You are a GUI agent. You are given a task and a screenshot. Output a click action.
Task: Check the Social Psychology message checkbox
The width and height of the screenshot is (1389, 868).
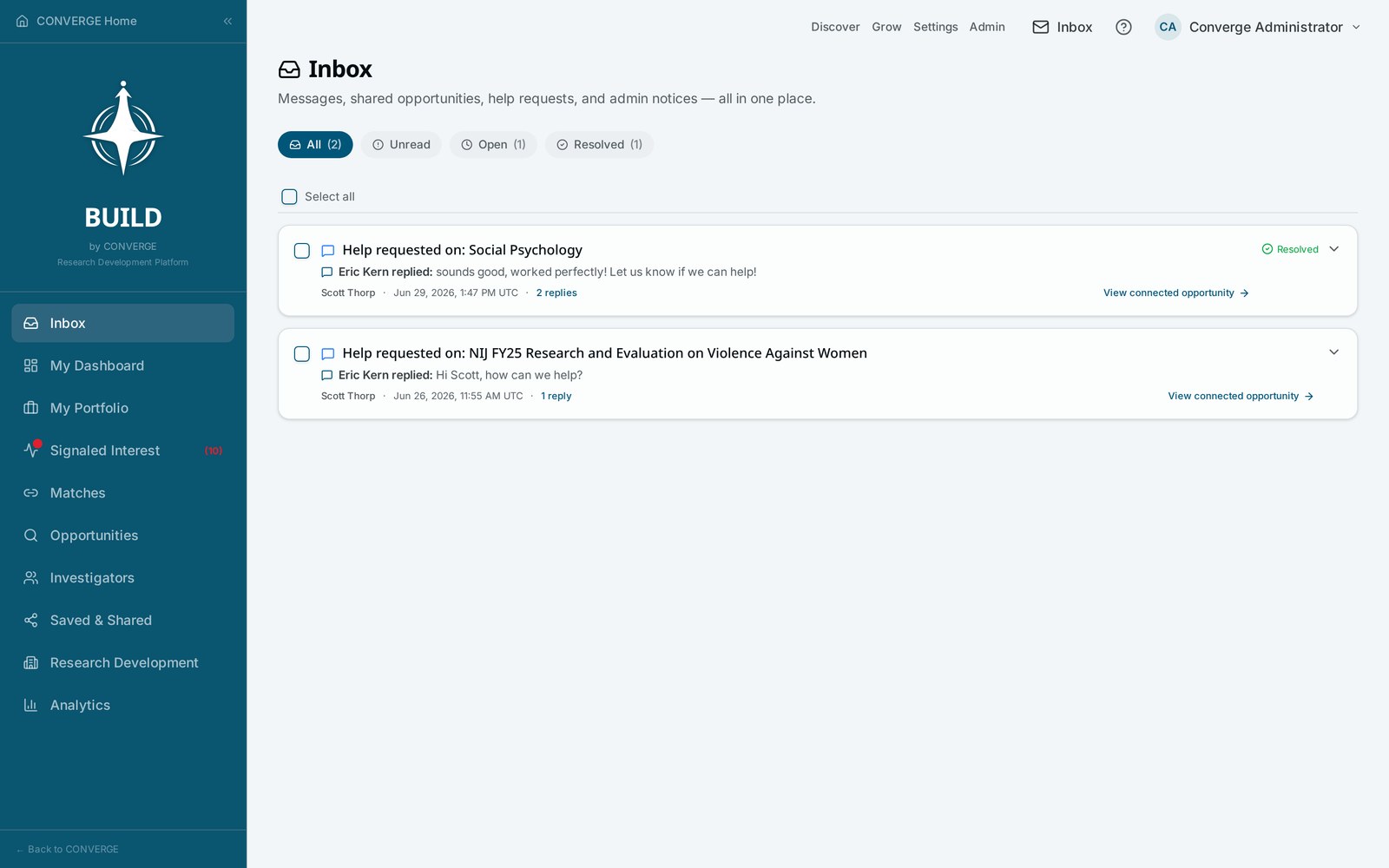click(302, 251)
